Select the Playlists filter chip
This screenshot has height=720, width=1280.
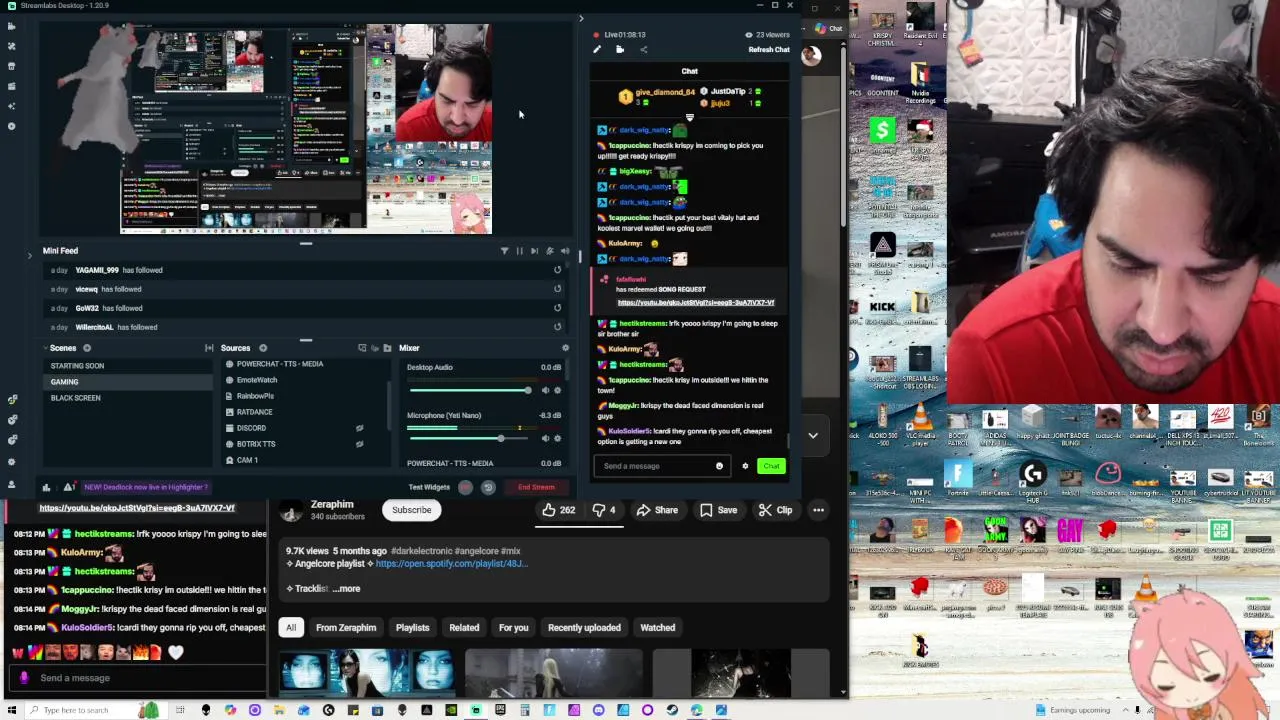pos(412,628)
